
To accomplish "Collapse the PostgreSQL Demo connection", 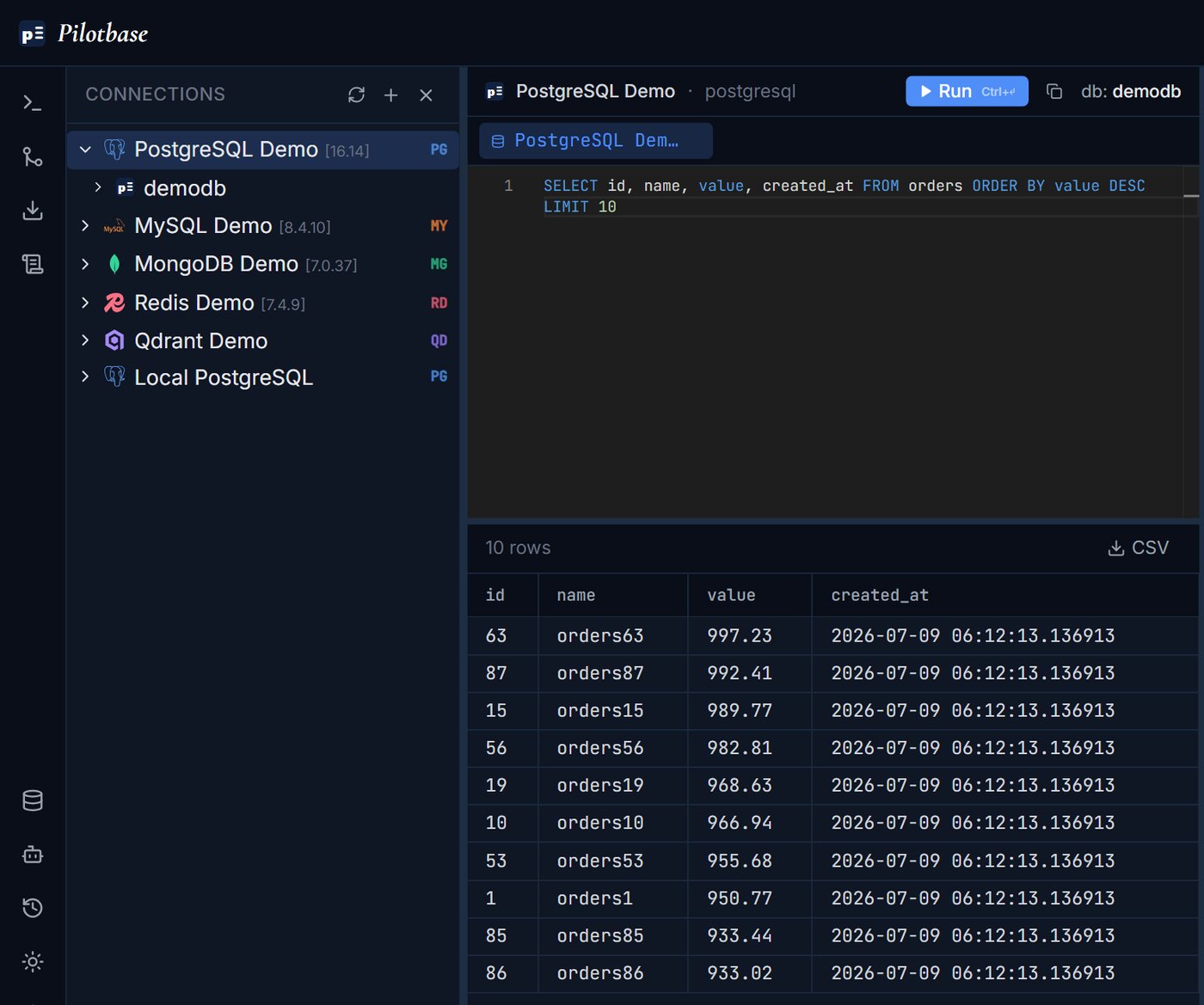I will [x=85, y=150].
